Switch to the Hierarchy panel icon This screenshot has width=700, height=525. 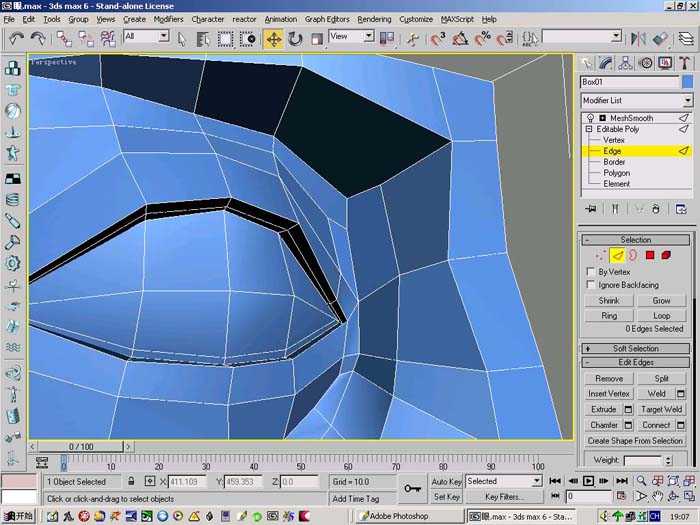625,63
